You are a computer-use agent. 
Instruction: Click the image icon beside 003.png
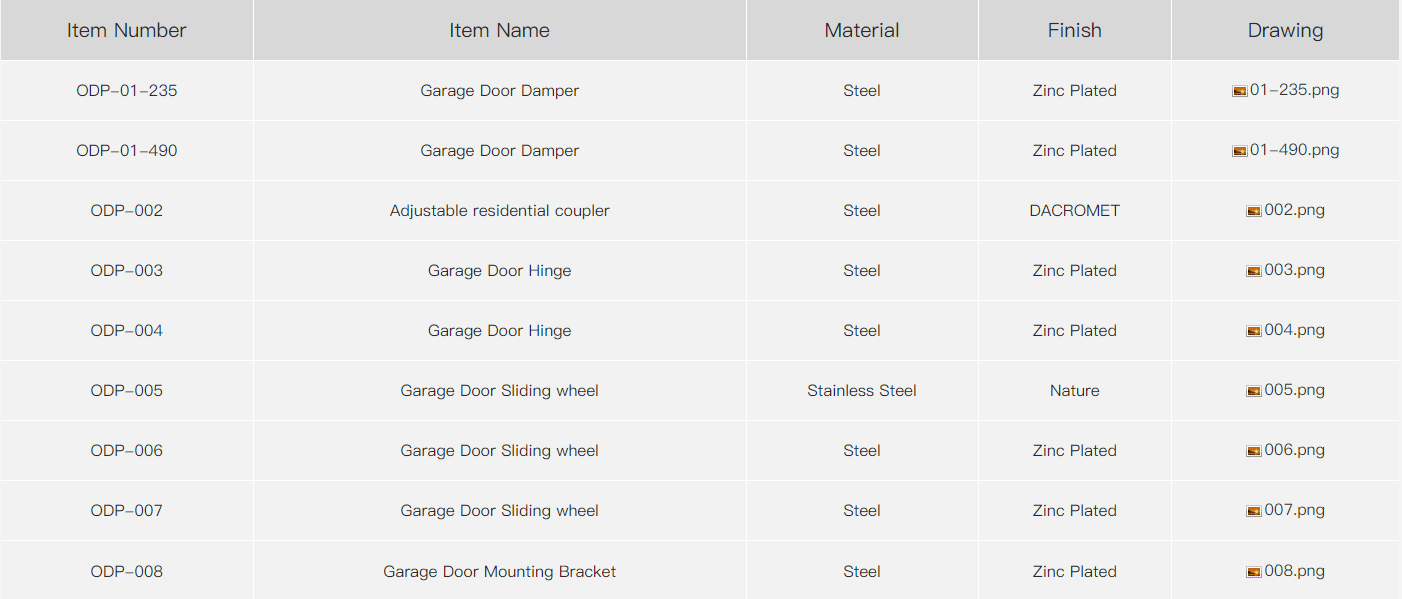tap(1254, 271)
